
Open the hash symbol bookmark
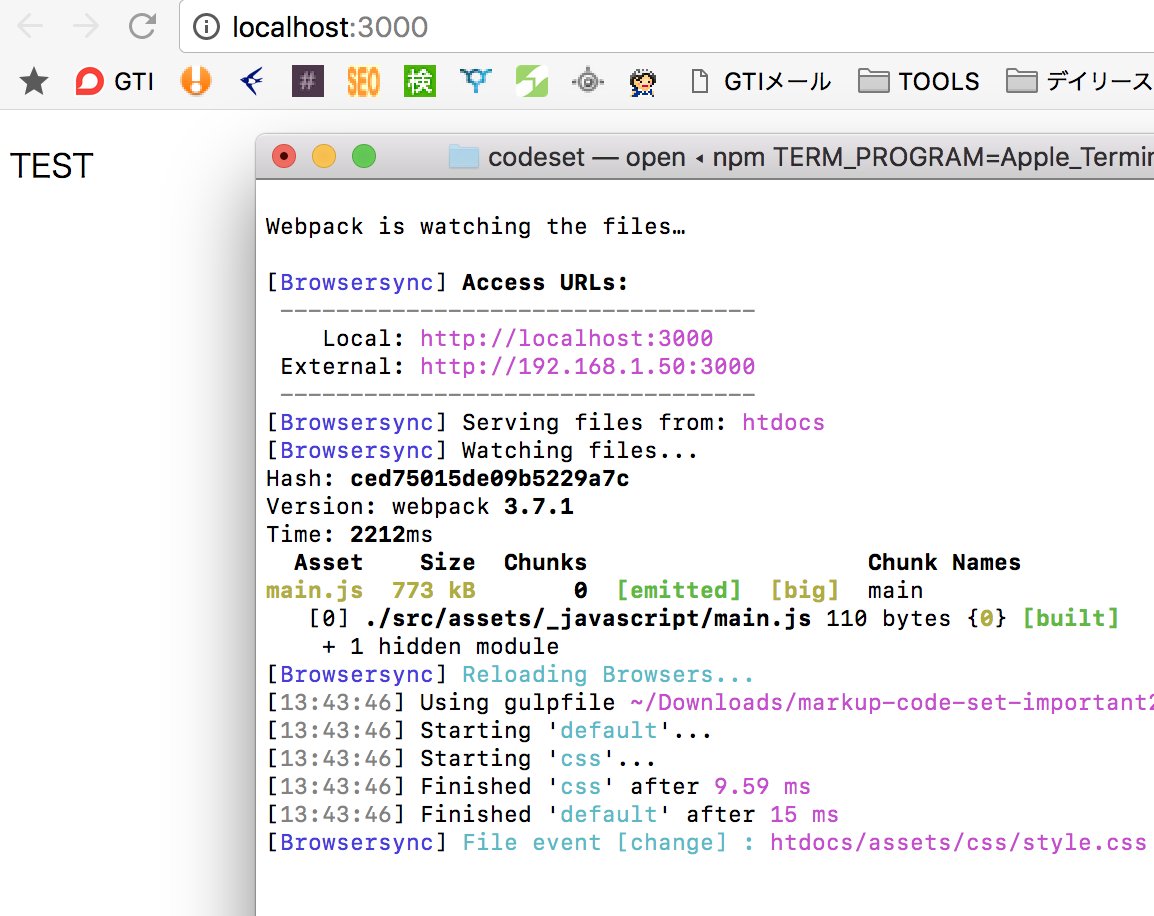point(308,81)
